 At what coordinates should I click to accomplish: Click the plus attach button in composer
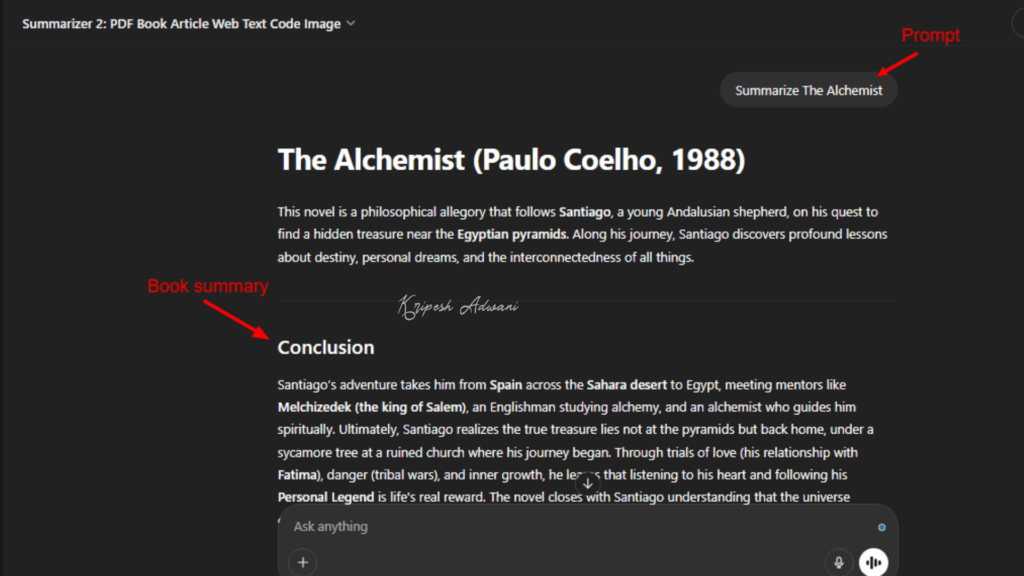pyautogui.click(x=303, y=562)
